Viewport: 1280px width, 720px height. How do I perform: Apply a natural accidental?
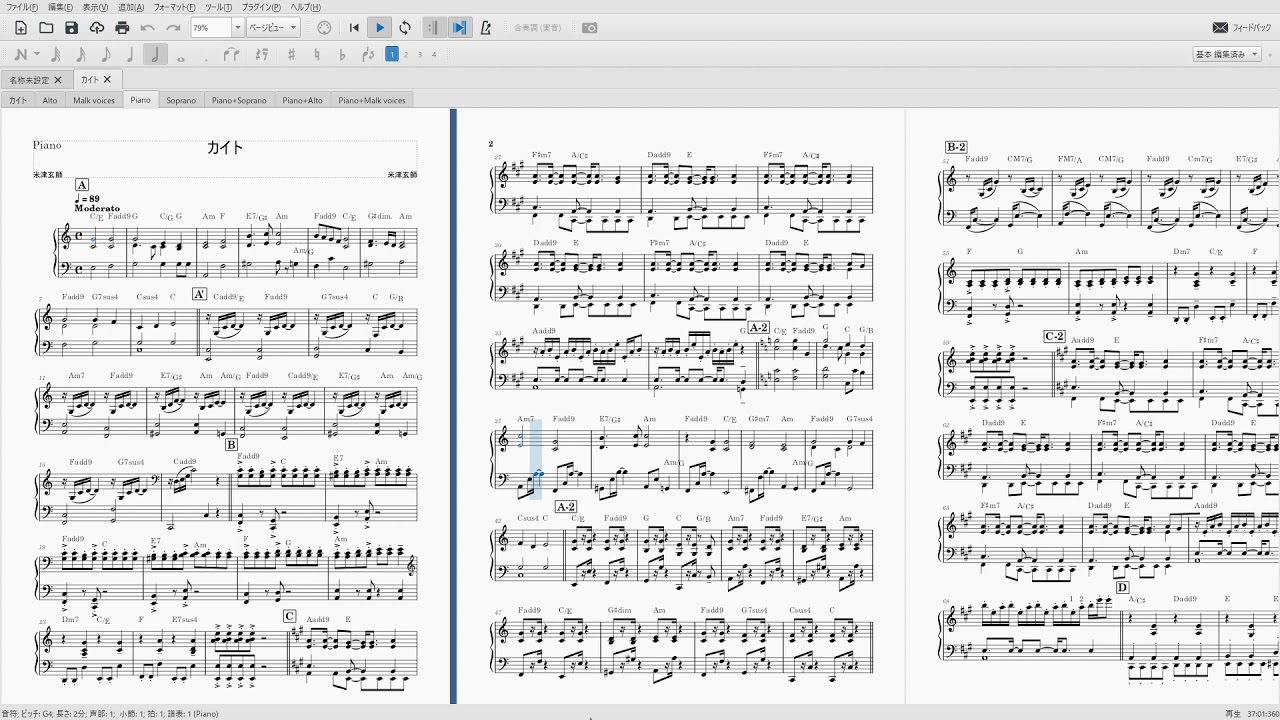pyautogui.click(x=317, y=55)
